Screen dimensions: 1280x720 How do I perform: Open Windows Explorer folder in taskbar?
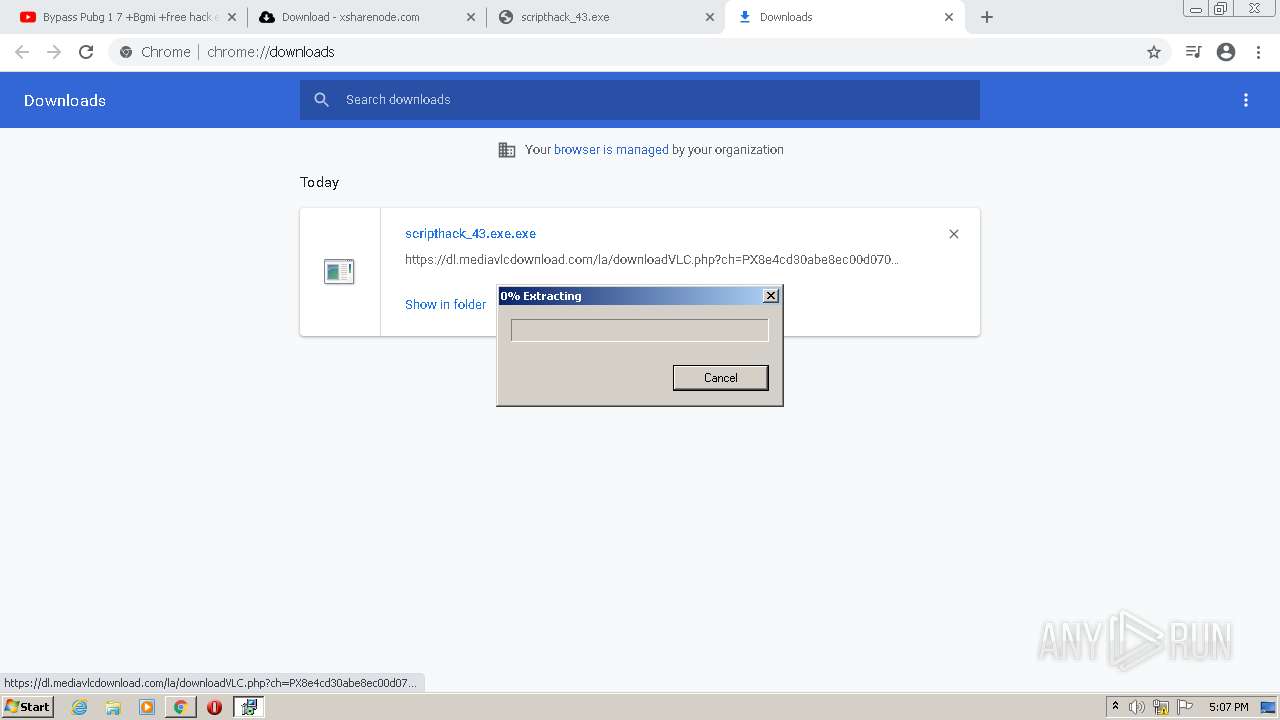[113, 707]
